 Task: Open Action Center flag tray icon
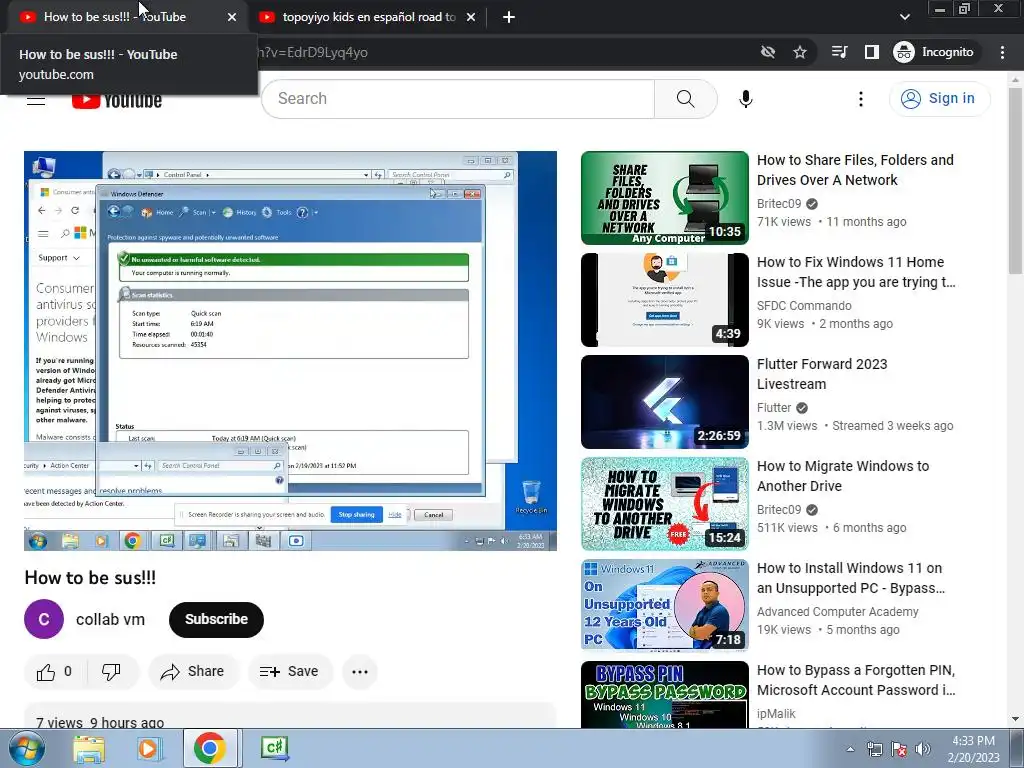coord(899,749)
